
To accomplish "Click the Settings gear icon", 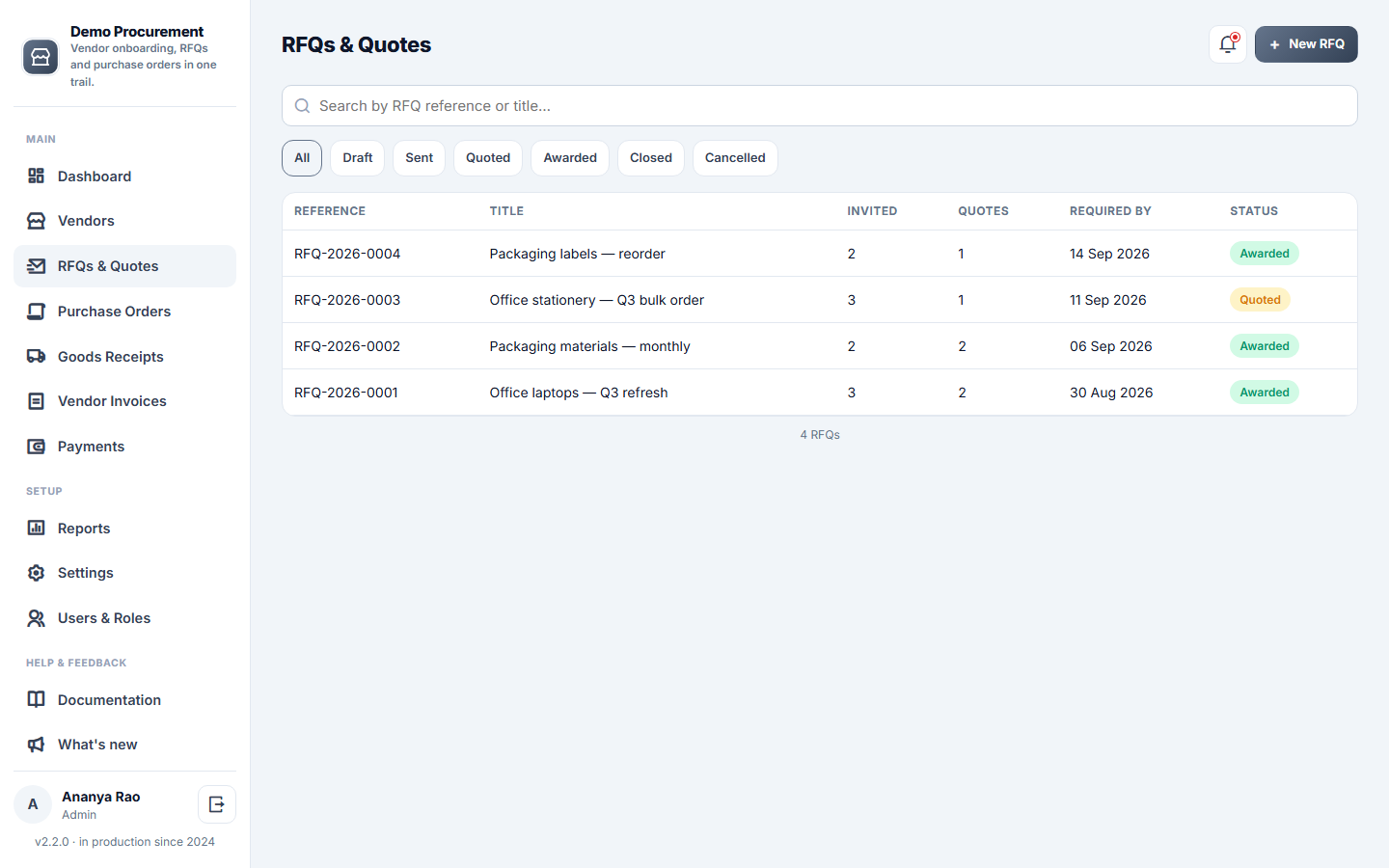I will pyautogui.click(x=36, y=573).
